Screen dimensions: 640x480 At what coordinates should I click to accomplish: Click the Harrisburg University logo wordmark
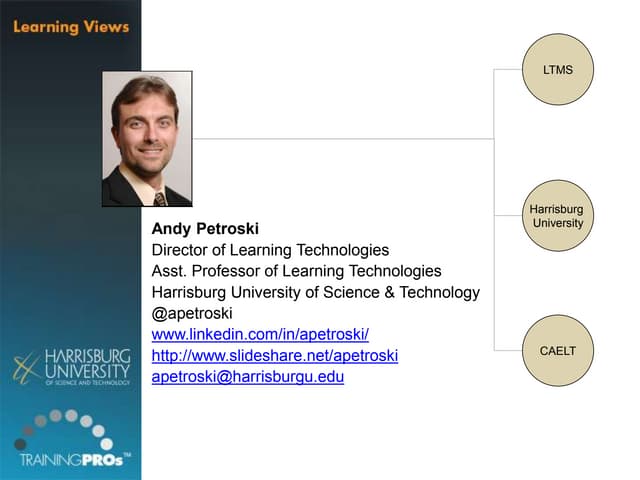(88, 367)
